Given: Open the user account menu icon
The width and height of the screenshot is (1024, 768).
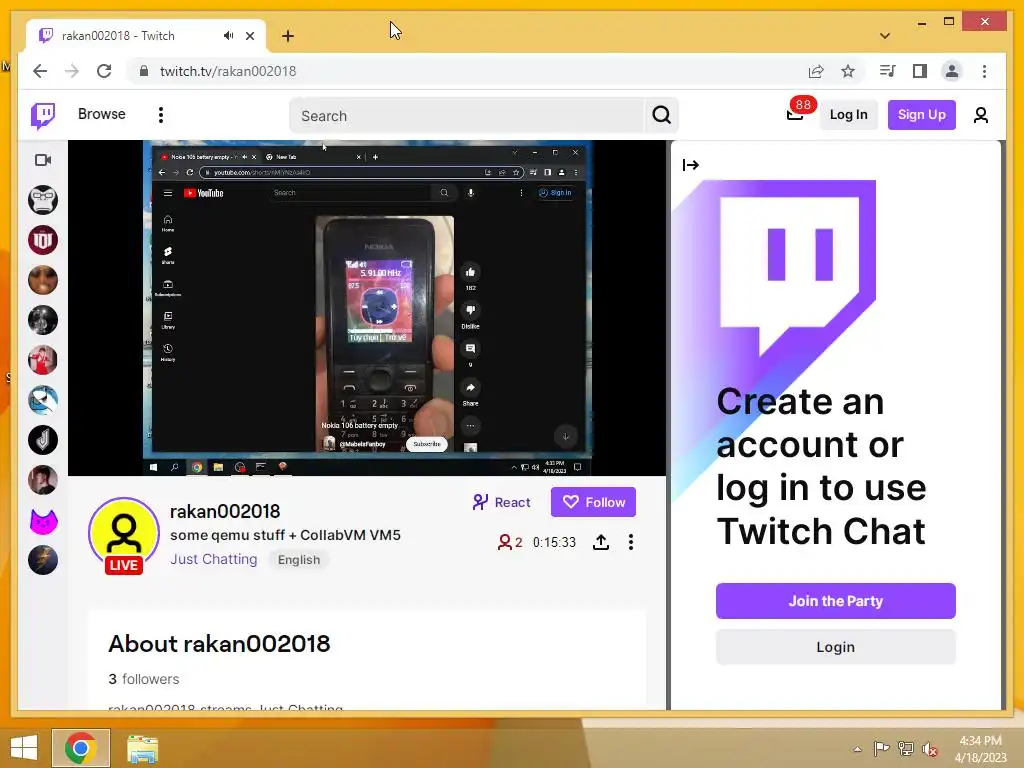Looking at the screenshot, I should [980, 116].
